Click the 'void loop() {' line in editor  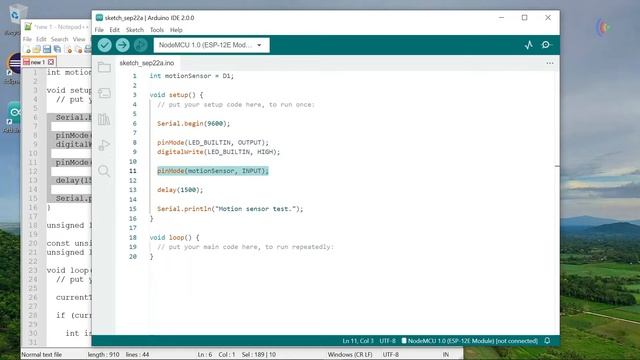tap(174, 237)
